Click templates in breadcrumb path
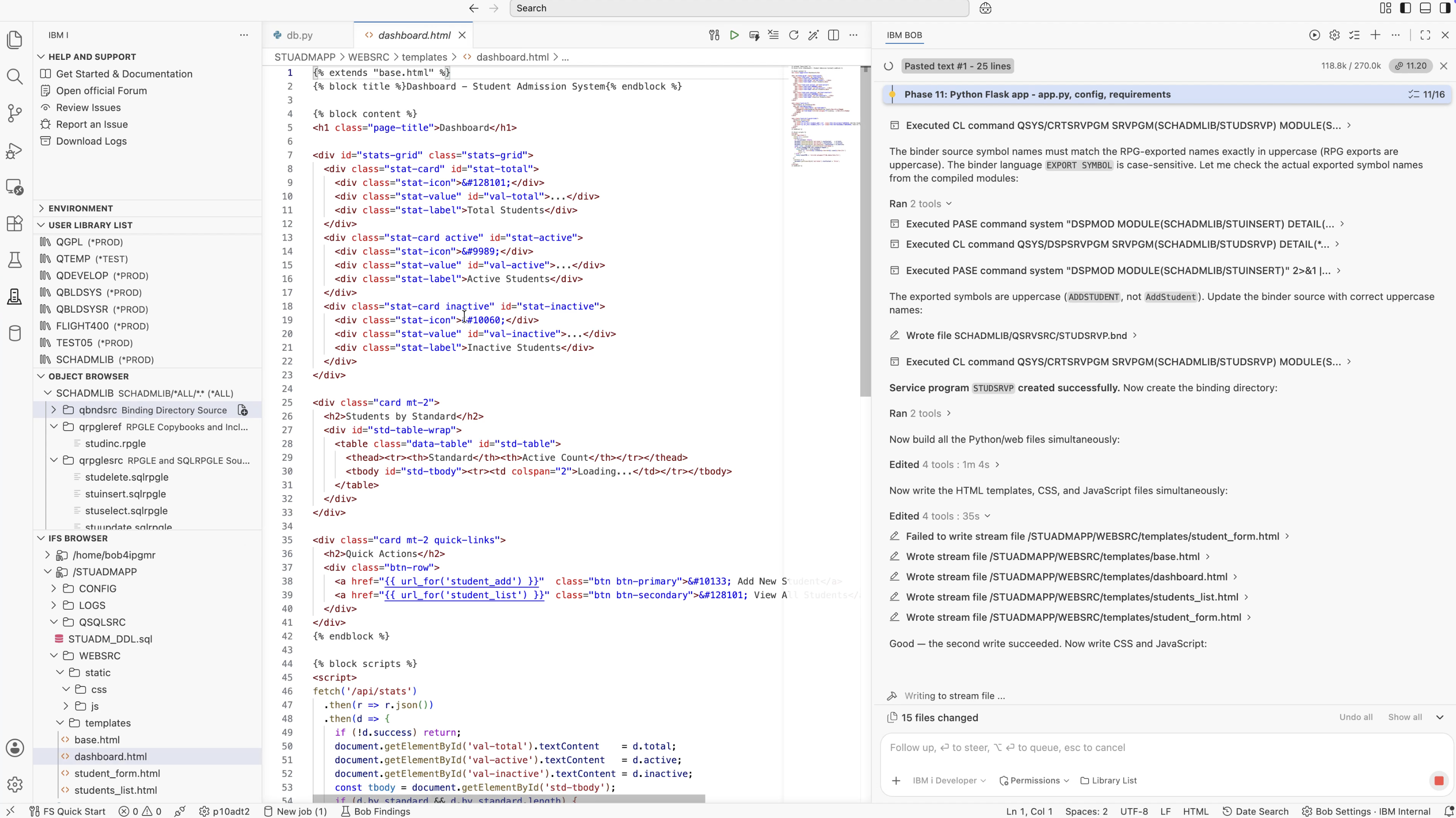This screenshot has width=1456, height=818. 424,57
